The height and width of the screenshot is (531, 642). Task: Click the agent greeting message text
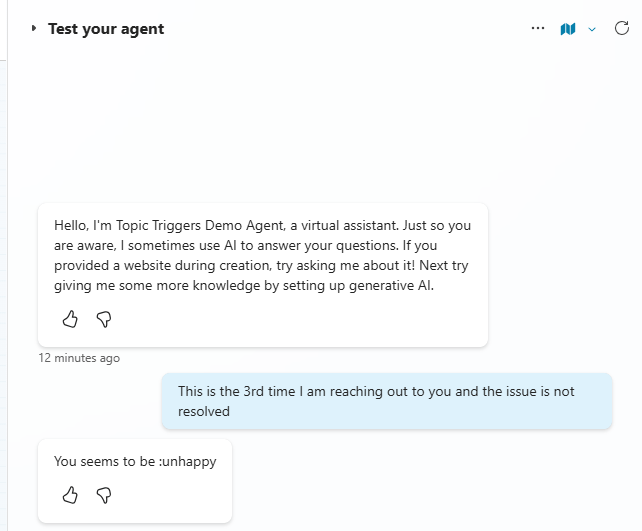point(262,255)
